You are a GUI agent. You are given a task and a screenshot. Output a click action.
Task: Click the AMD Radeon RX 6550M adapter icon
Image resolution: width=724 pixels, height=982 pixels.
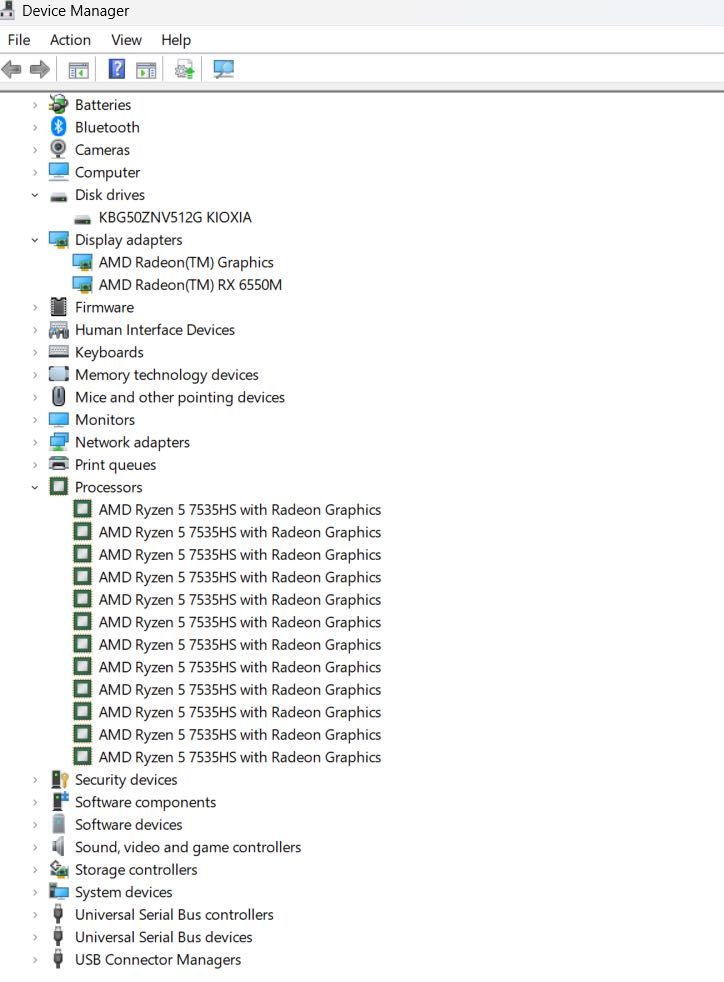(x=83, y=284)
